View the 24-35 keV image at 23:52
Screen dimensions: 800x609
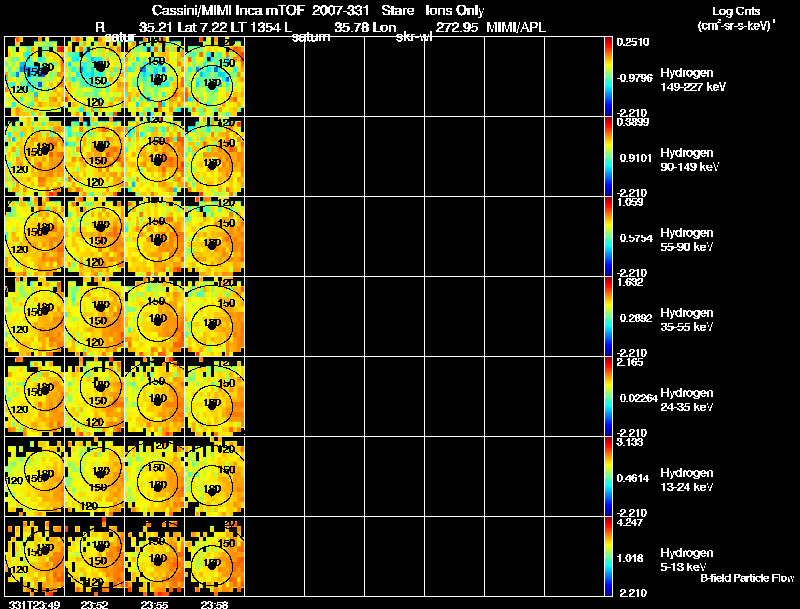94,397
